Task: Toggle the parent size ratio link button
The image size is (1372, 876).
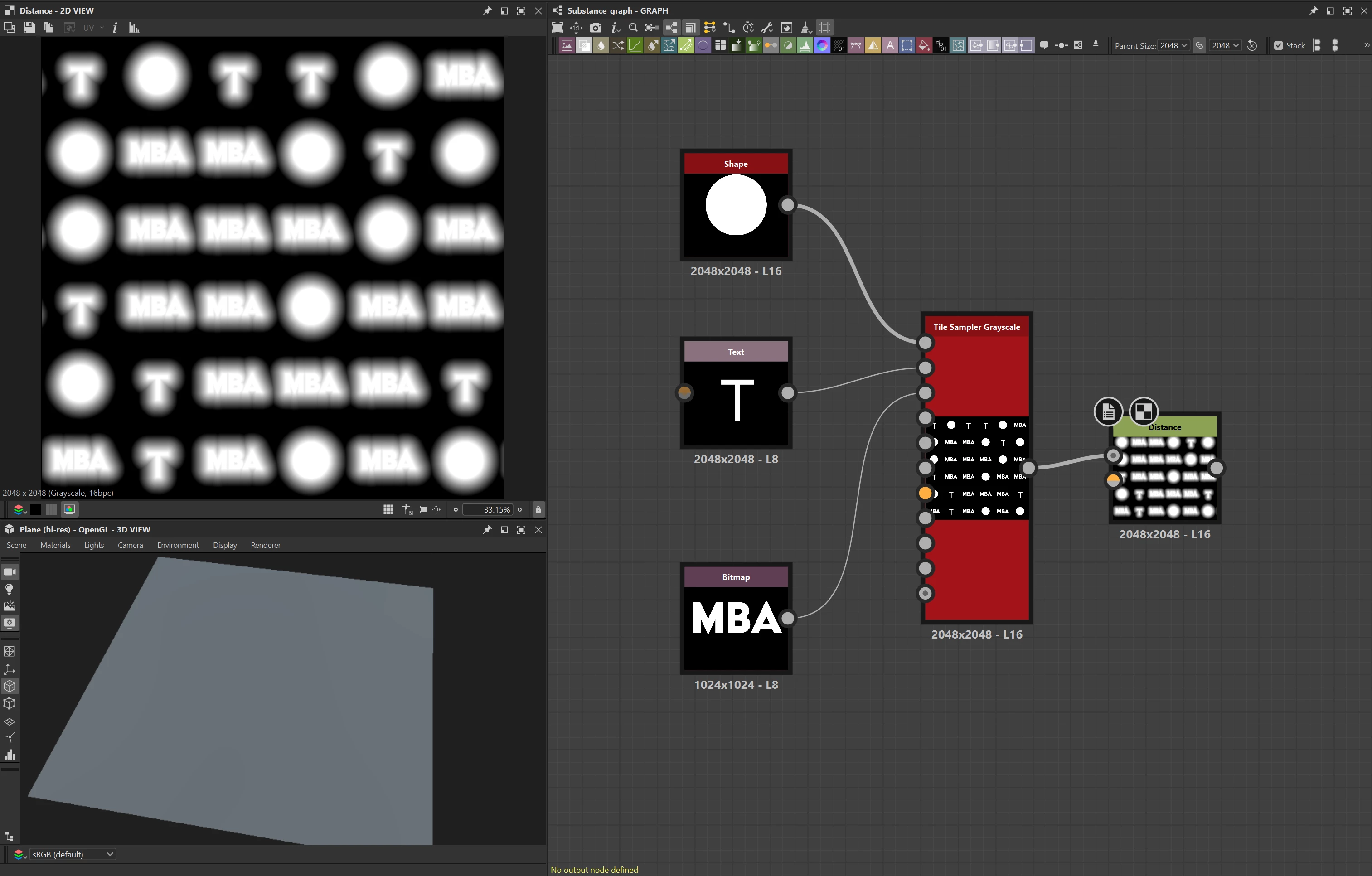Action: [1199, 46]
